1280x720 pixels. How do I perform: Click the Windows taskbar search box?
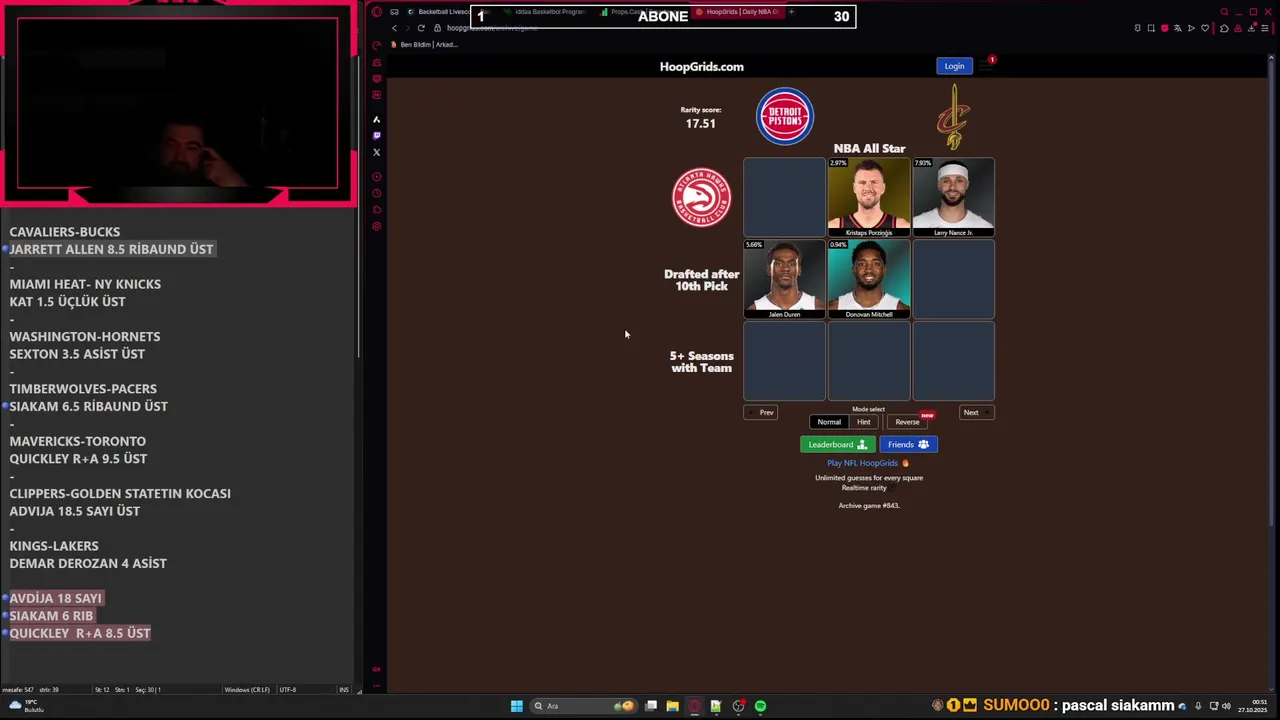point(585,706)
